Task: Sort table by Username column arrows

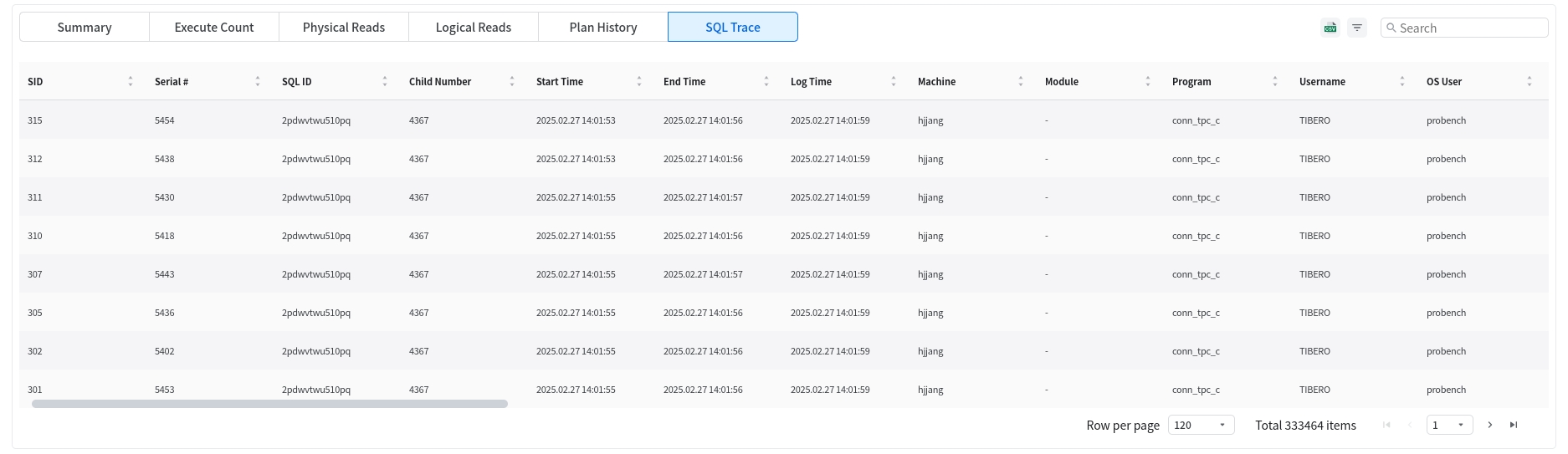Action: (x=1402, y=82)
